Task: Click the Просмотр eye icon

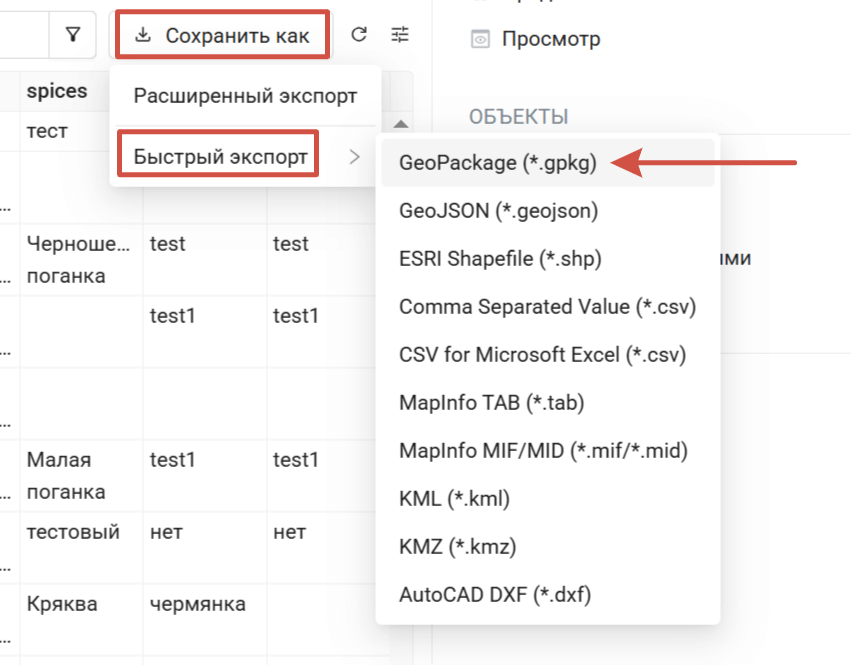Action: click(481, 40)
